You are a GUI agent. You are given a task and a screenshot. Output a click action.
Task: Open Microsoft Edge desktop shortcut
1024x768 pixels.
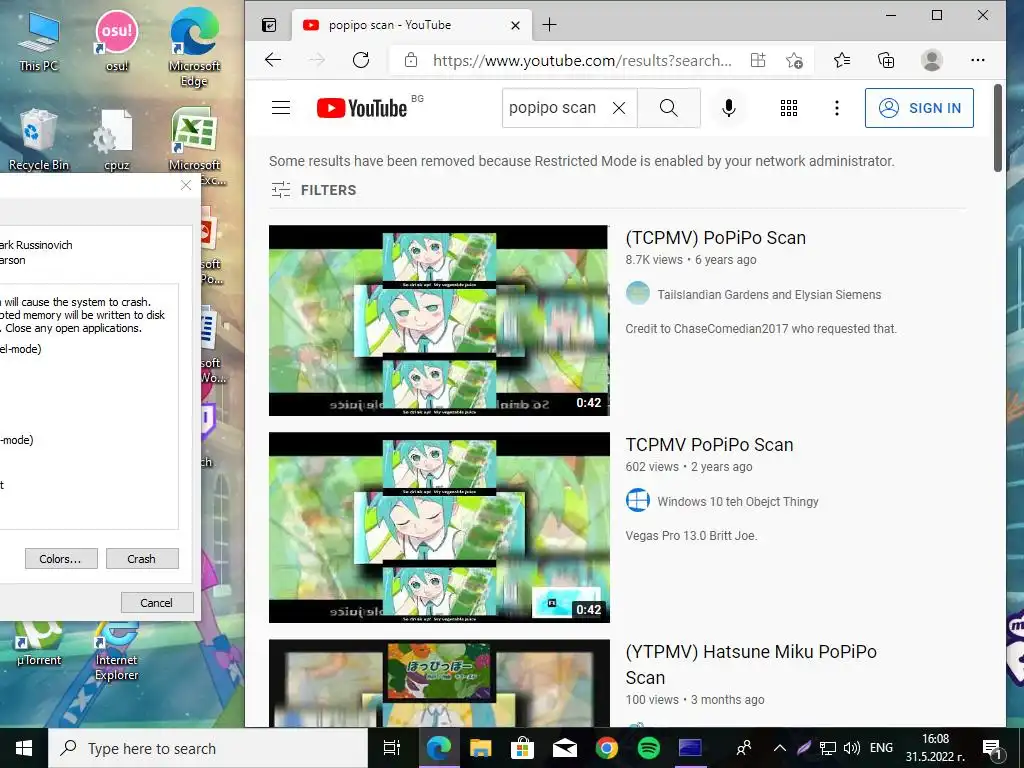[x=195, y=47]
